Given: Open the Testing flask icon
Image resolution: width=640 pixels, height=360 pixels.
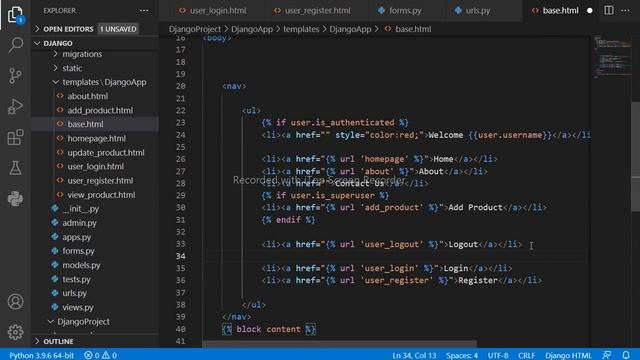Looking at the screenshot, I should [16, 168].
